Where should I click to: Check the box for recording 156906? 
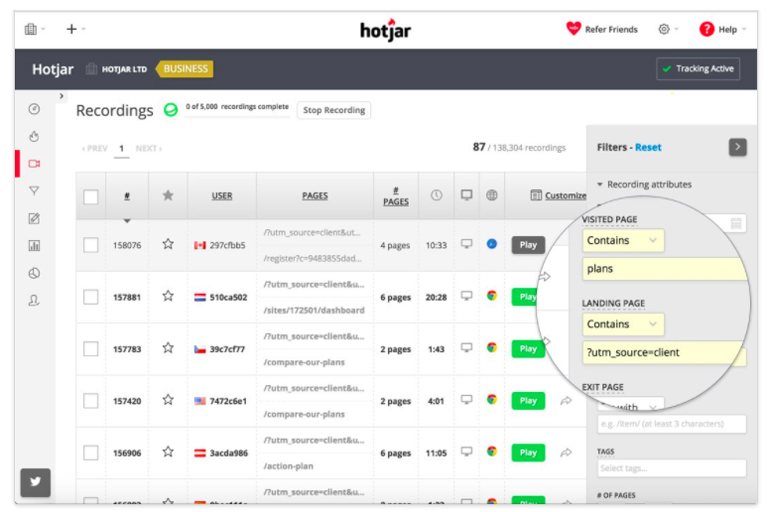click(91, 453)
